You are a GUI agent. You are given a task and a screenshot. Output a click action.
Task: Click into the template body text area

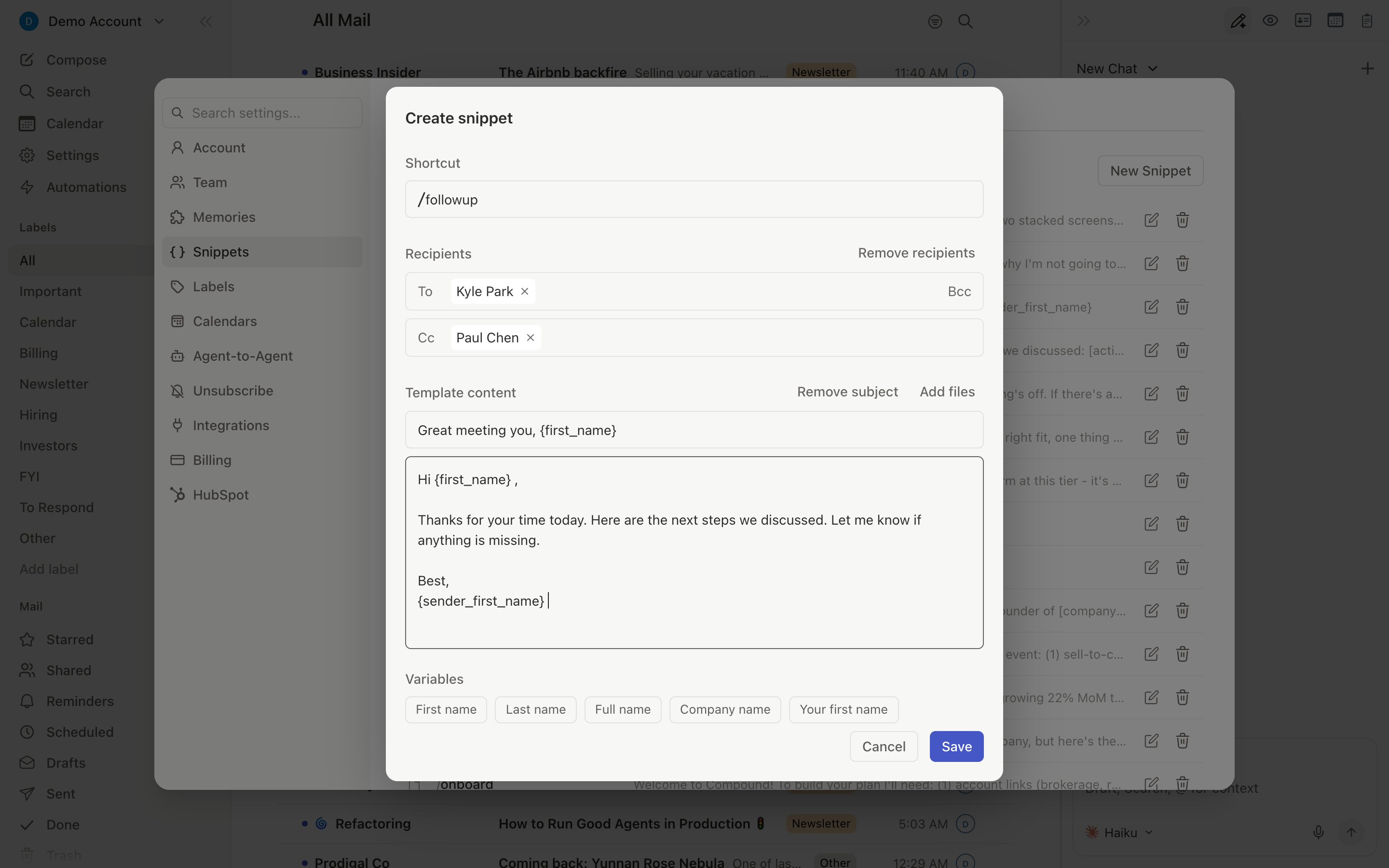694,552
